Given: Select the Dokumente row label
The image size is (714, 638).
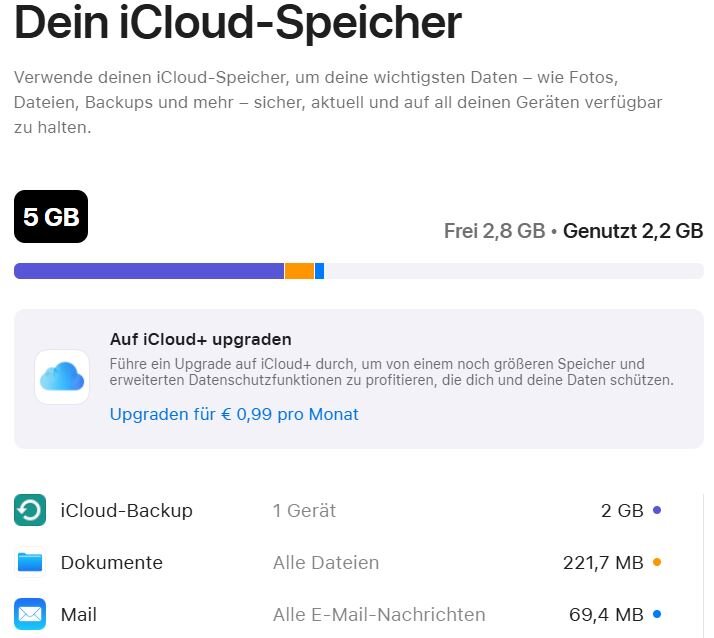Looking at the screenshot, I should (x=111, y=563).
